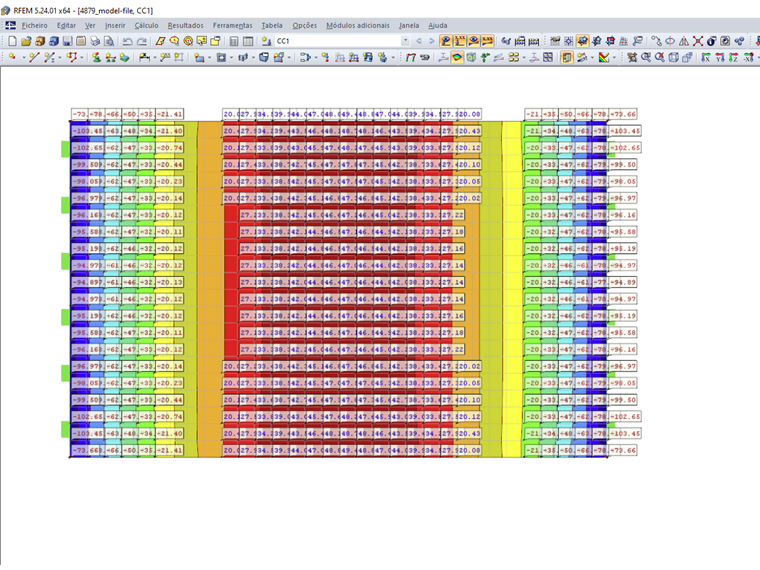The image size is (760, 570).
Task: Create a new model file
Action: tap(13, 41)
